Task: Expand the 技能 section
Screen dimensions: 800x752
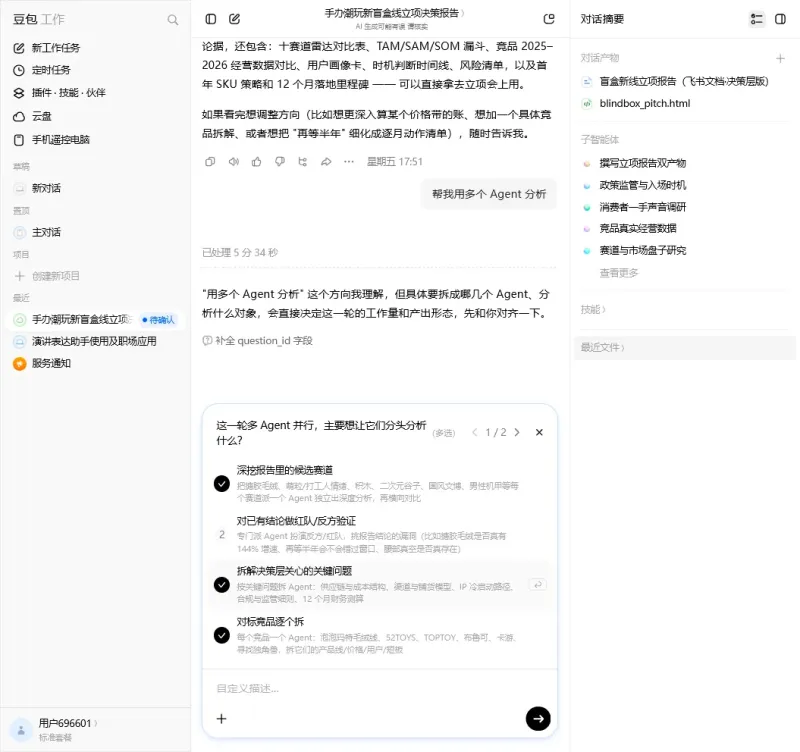Action: pyautogui.click(x=593, y=310)
